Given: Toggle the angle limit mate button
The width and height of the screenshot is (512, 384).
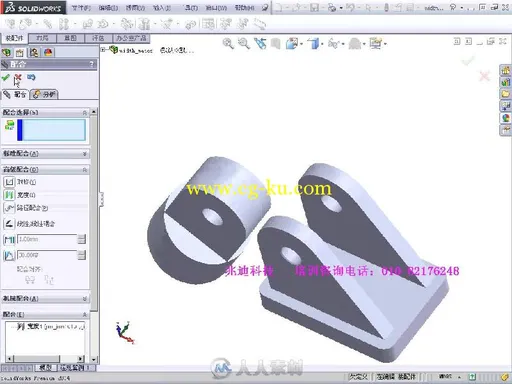Looking at the screenshot, I should pos(9,255).
